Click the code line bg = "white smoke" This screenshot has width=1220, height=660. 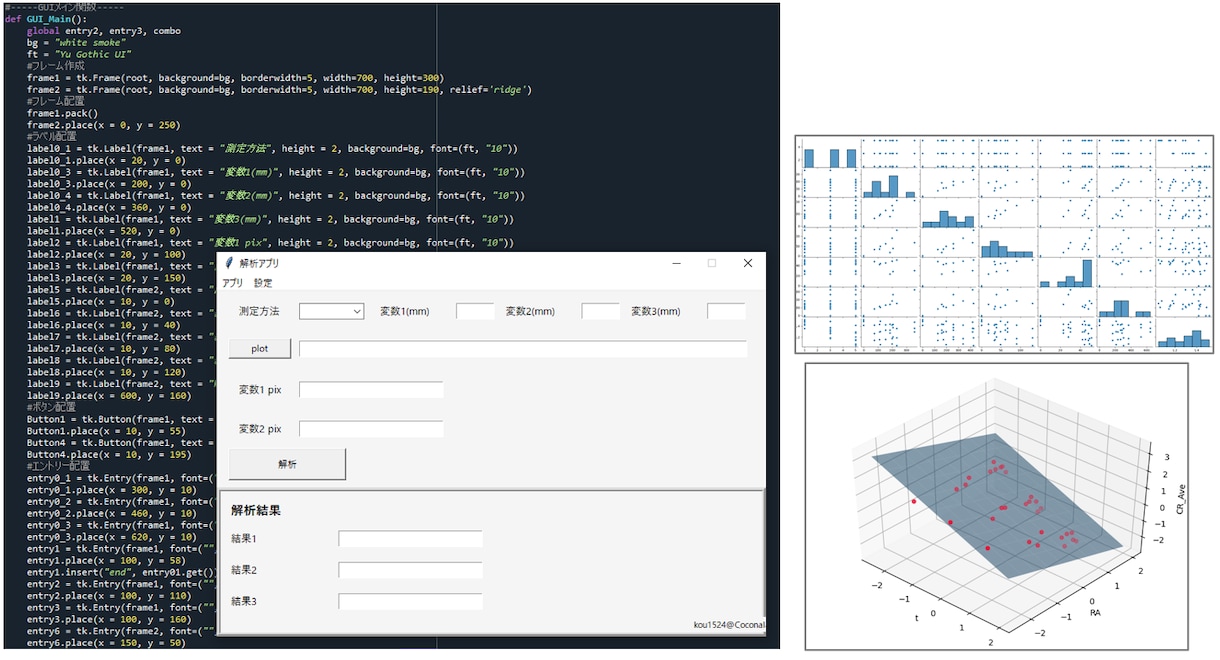75,43
